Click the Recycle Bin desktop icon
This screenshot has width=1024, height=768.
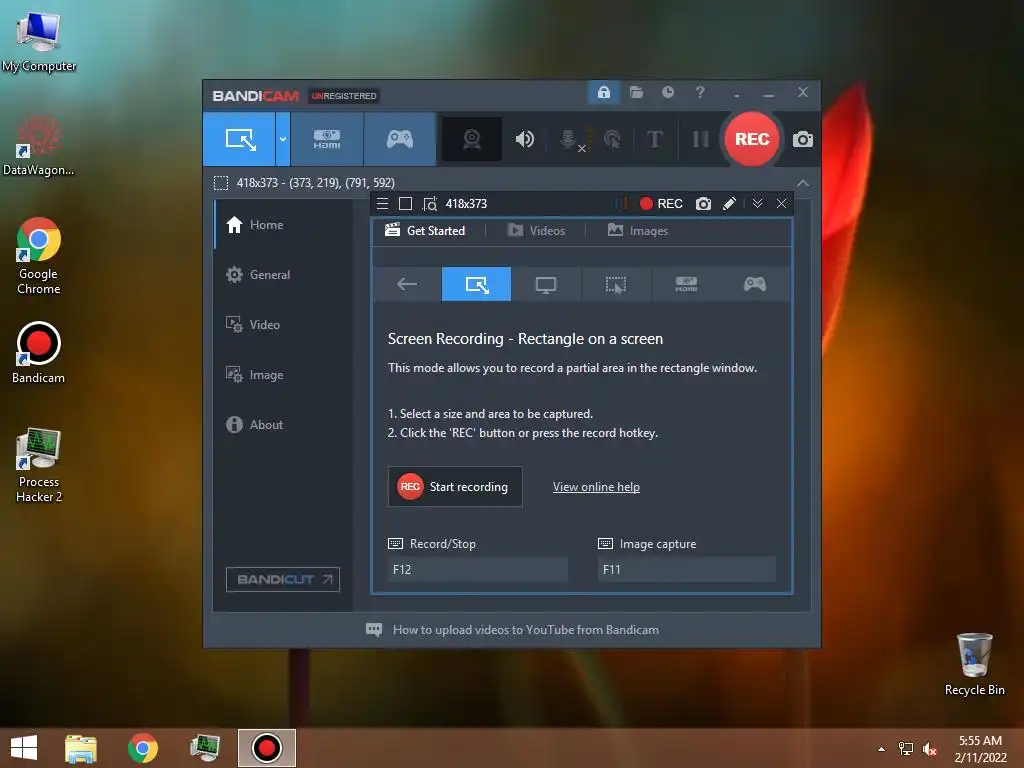click(974, 664)
